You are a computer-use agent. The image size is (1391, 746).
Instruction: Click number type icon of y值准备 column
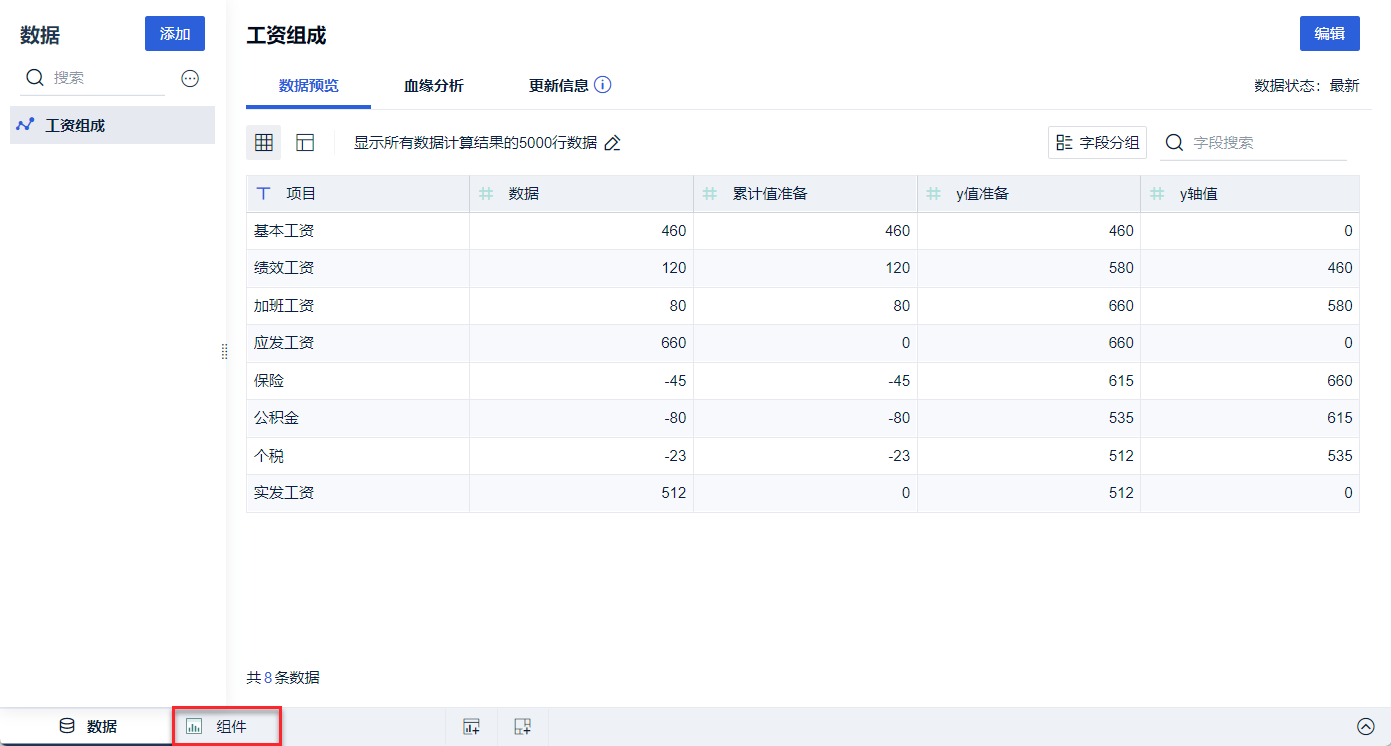tap(934, 194)
